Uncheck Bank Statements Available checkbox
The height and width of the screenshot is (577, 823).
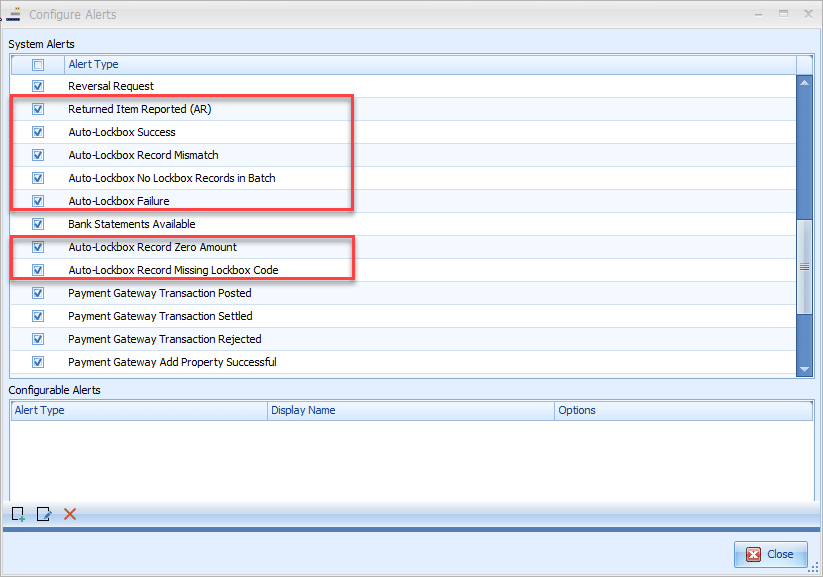coord(38,224)
